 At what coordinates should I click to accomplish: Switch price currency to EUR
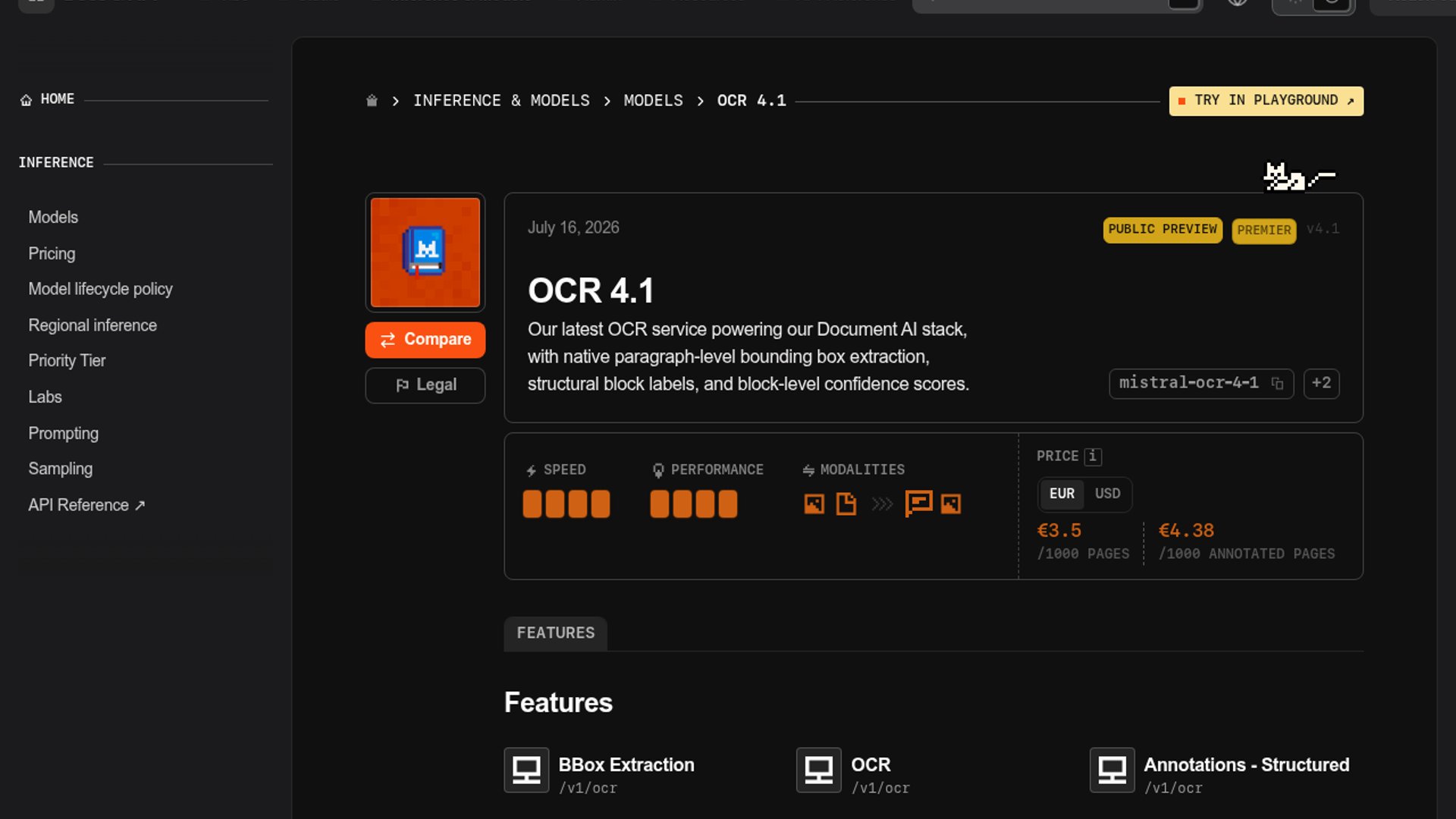pyautogui.click(x=1062, y=494)
